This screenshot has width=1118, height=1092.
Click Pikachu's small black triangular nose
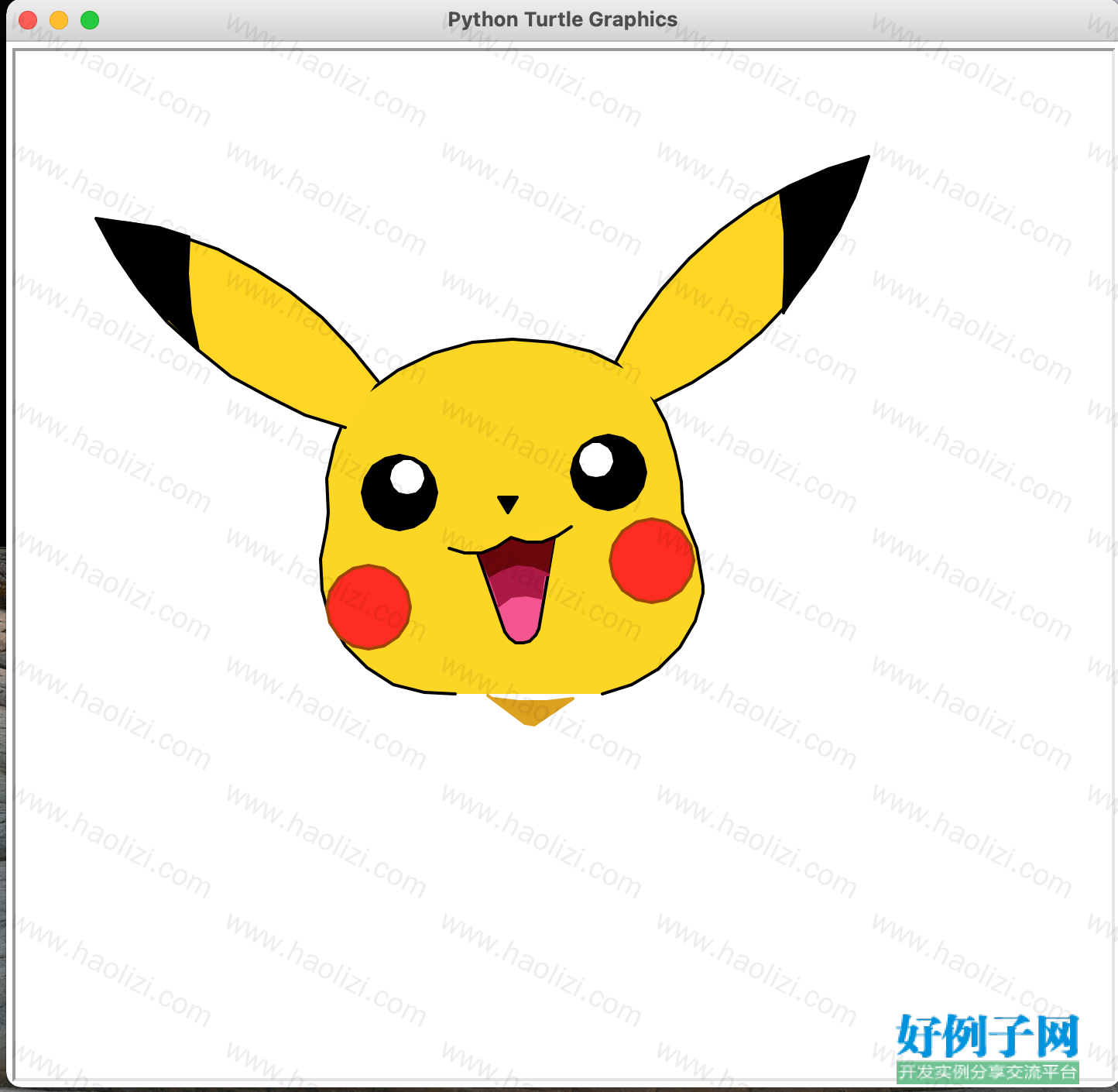pos(508,504)
